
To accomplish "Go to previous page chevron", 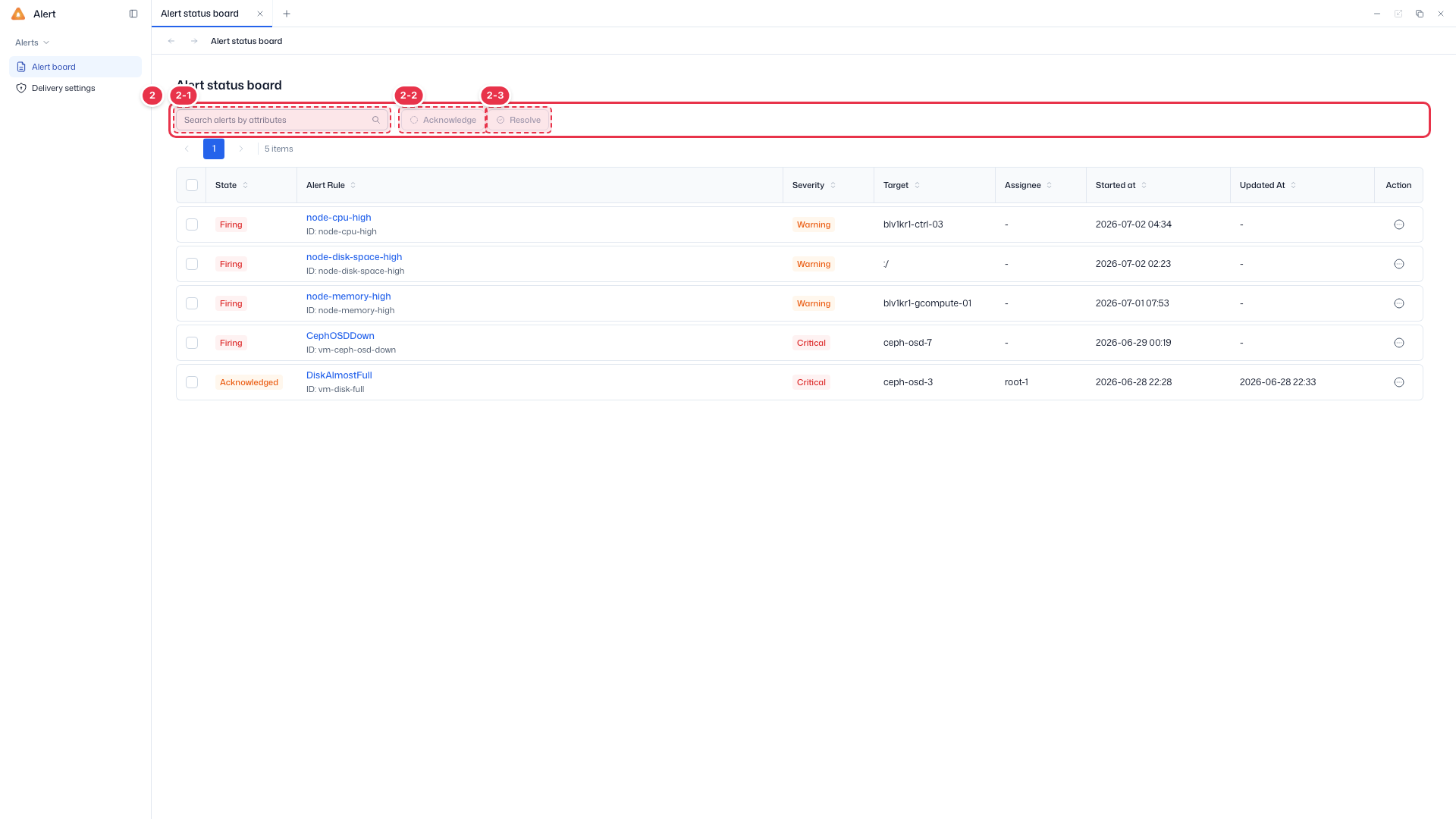I will pos(187,149).
